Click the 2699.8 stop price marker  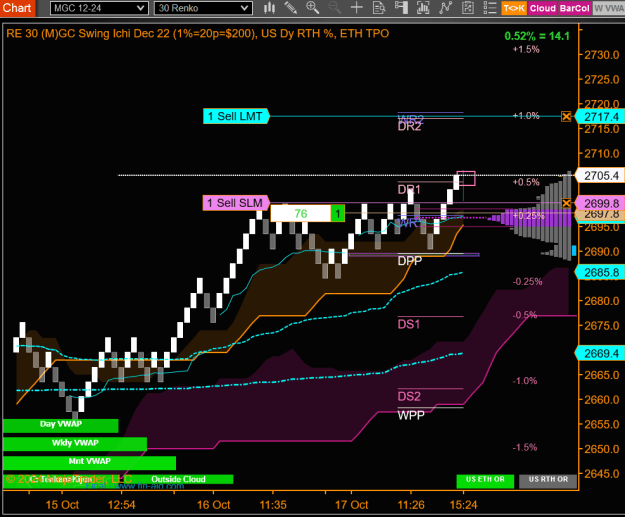coord(600,204)
